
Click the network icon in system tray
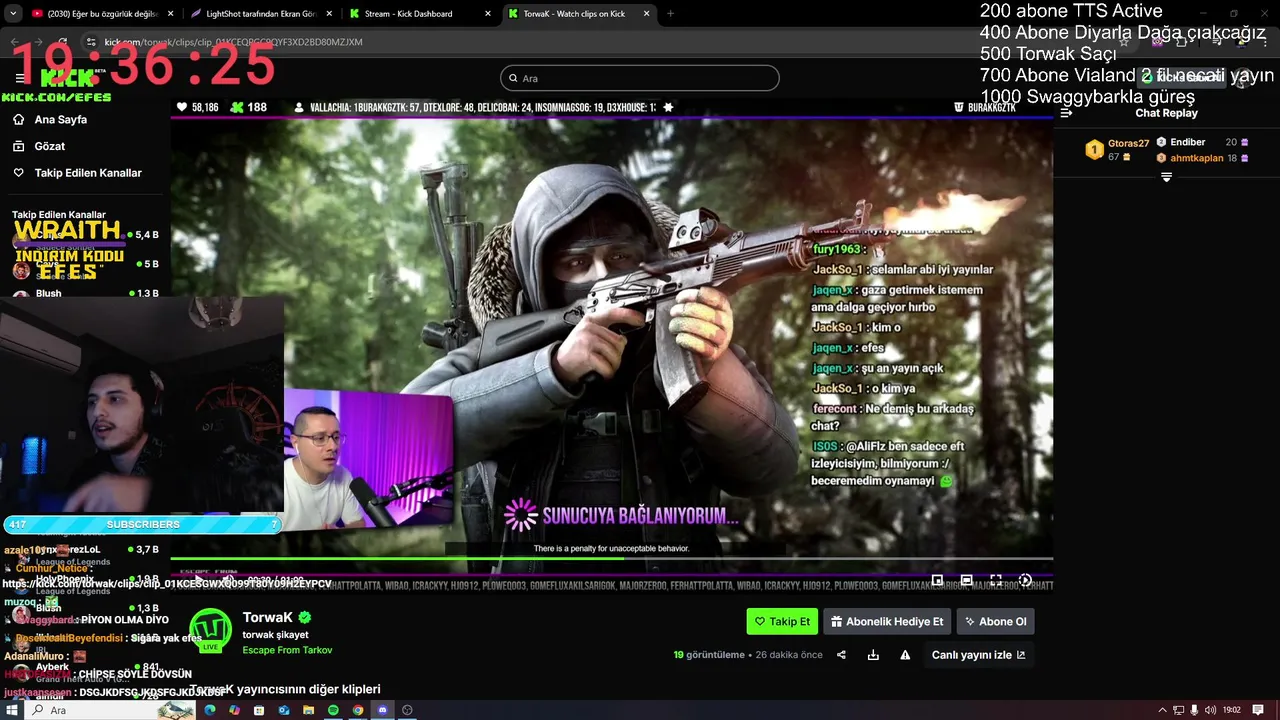coord(1178,710)
